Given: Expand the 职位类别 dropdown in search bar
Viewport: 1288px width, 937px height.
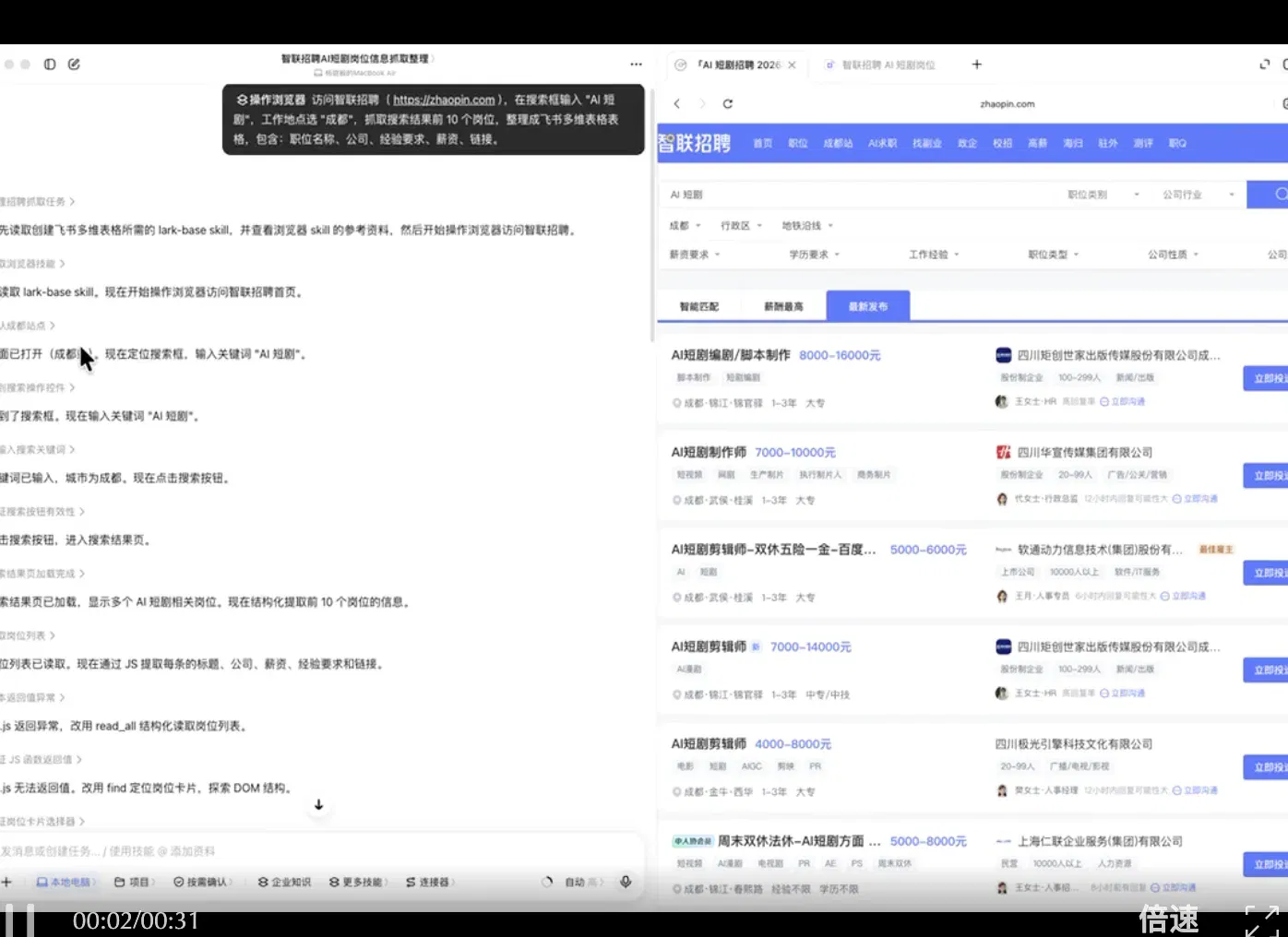Looking at the screenshot, I should [1103, 195].
